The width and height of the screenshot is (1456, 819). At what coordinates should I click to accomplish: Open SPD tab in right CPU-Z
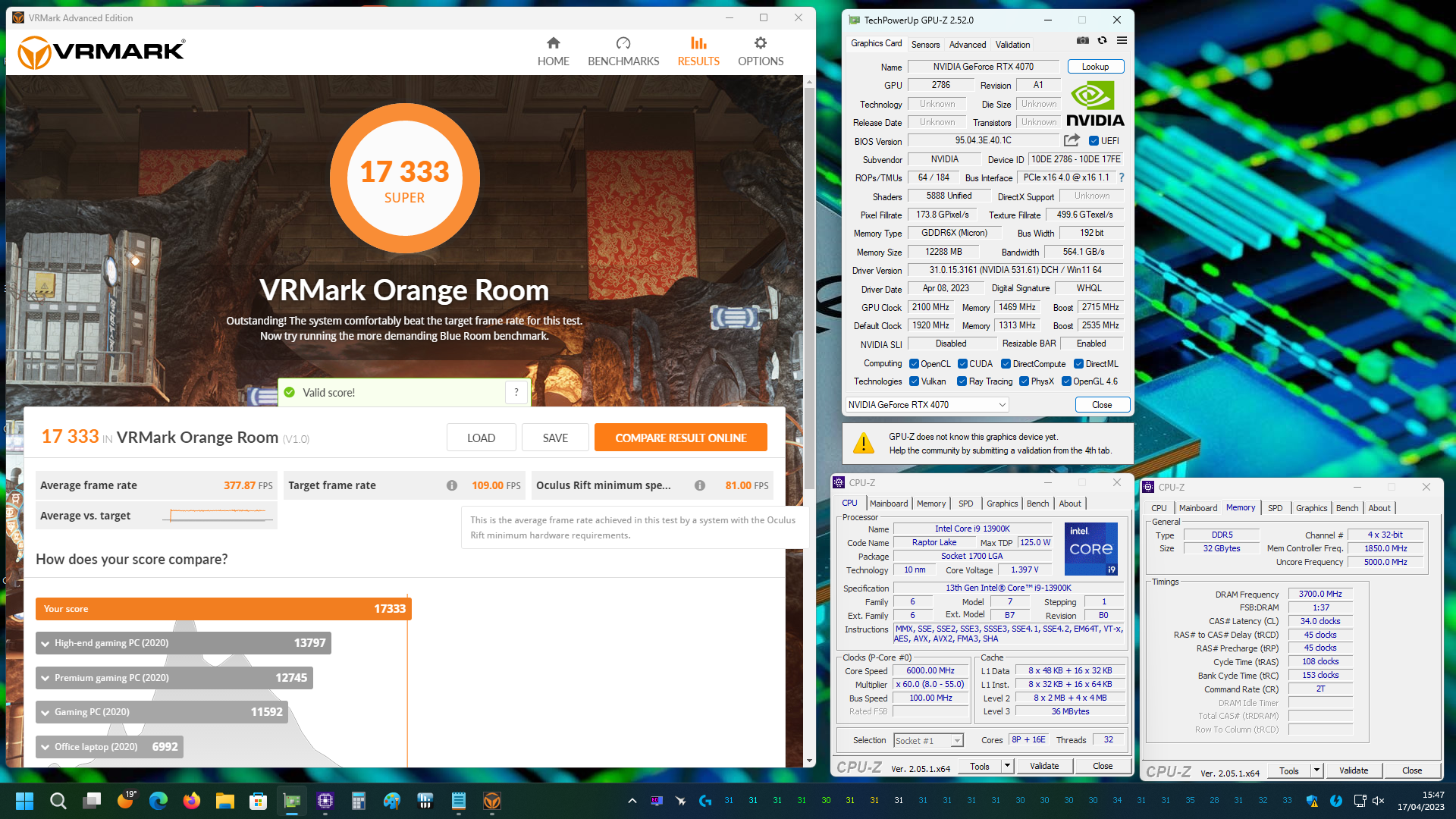click(x=1276, y=508)
